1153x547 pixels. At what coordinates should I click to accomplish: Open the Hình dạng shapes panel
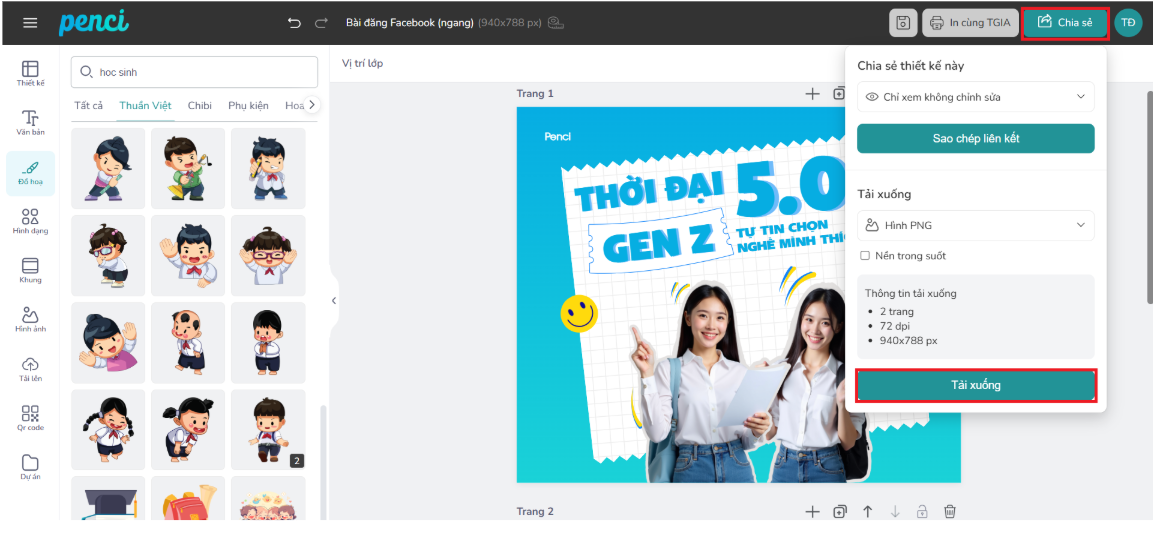pos(30,221)
